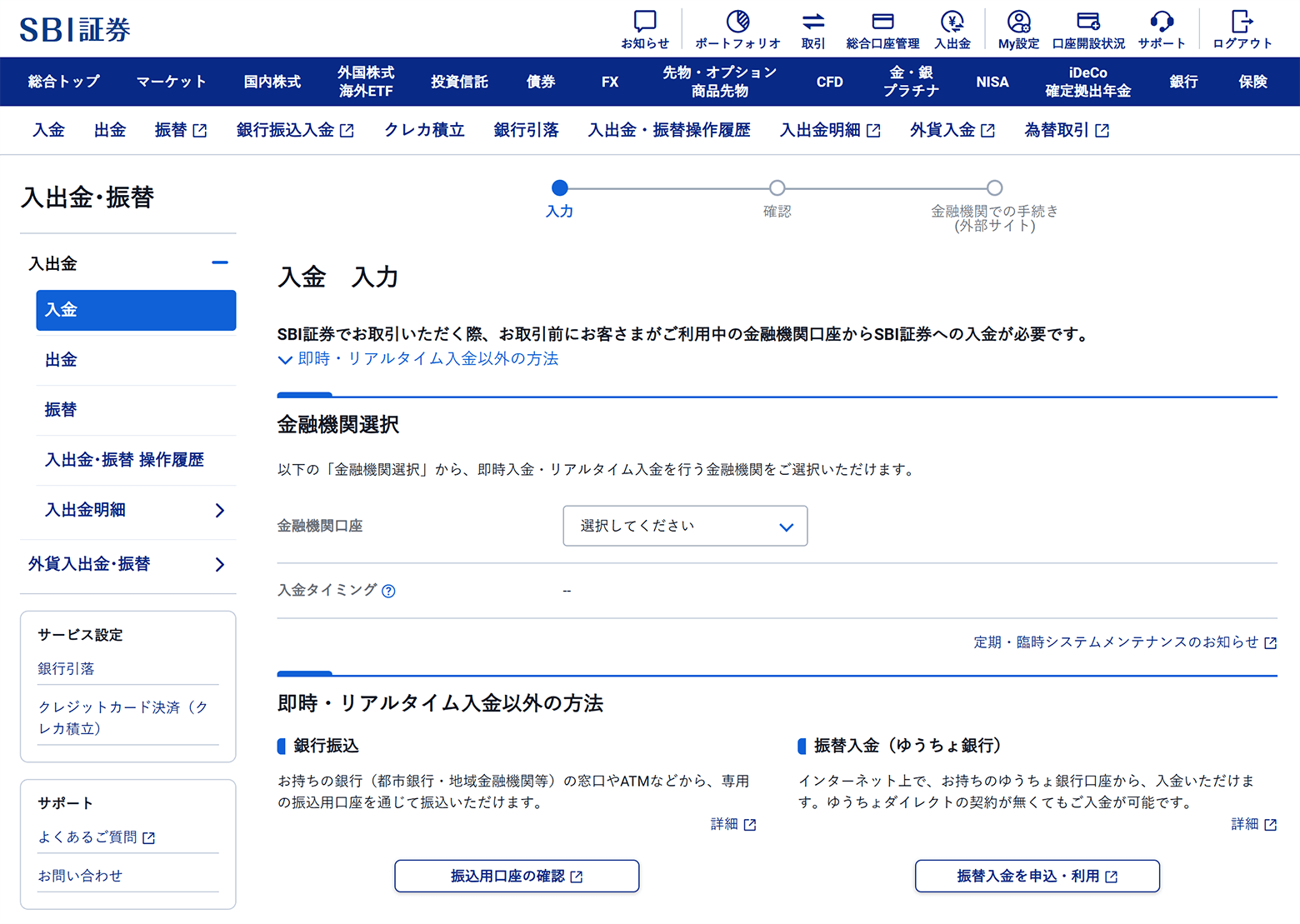Screen dimensions: 1300x924
Task: Click 銀行引落 under サービス設定
Action: 66,669
